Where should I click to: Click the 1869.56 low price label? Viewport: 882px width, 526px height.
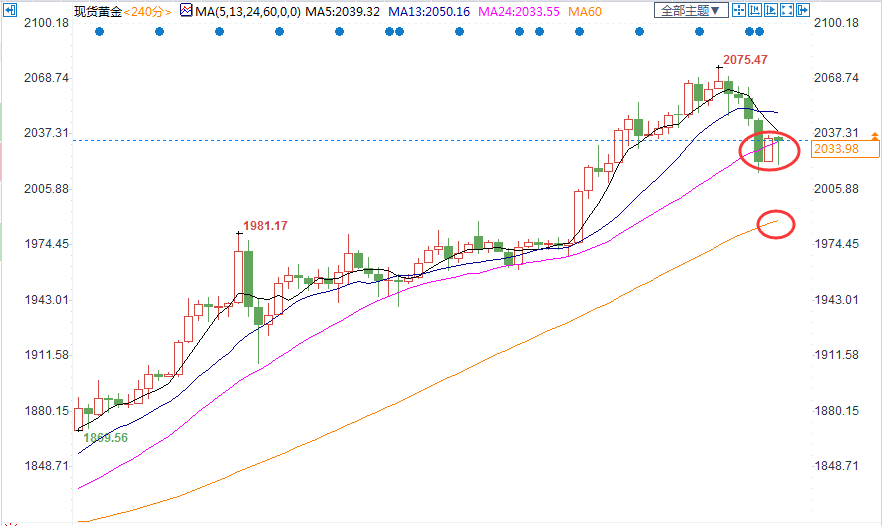[105, 438]
